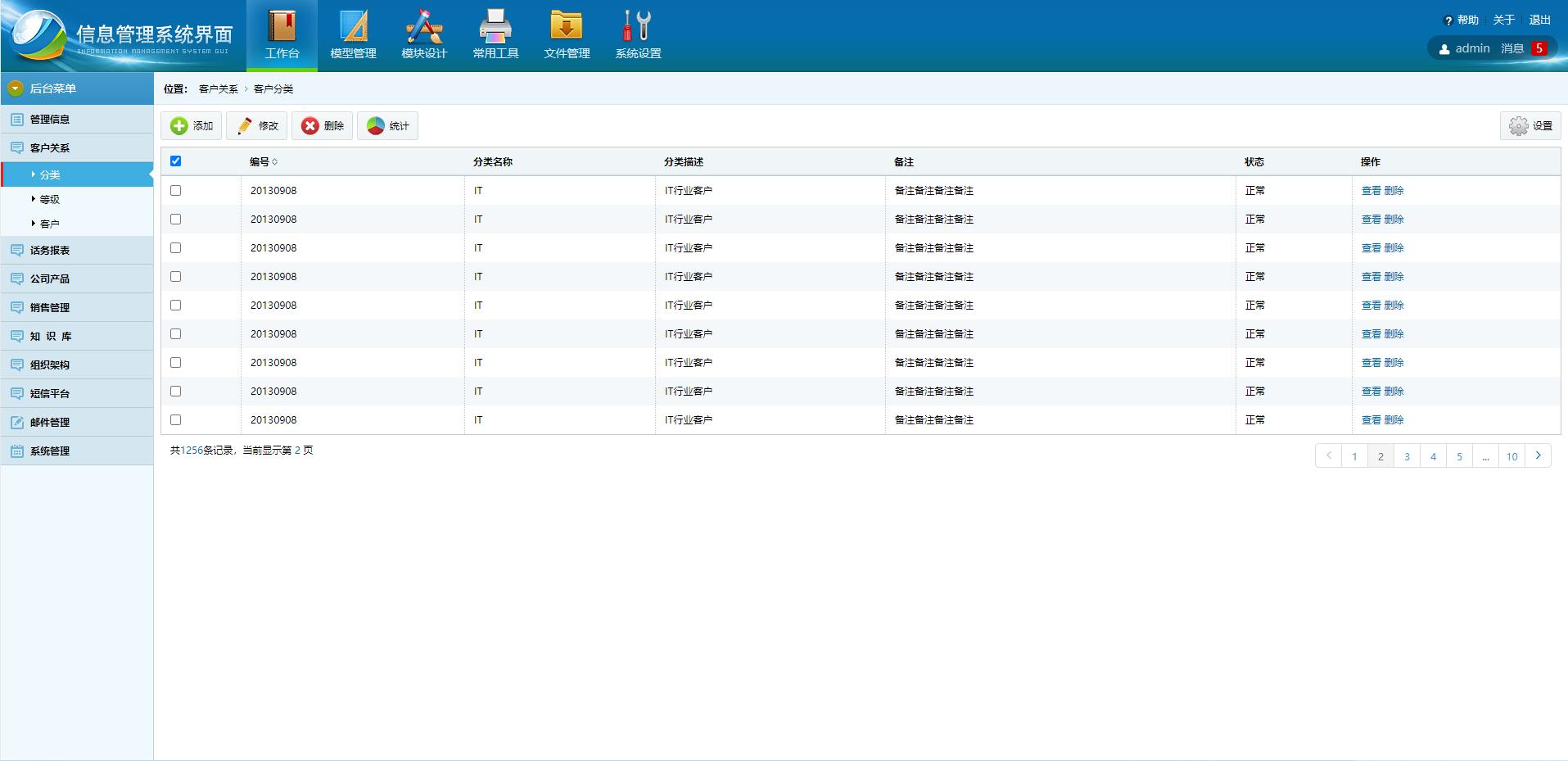
Task: Expand the 销售管理 sidebar menu
Action: (50, 307)
